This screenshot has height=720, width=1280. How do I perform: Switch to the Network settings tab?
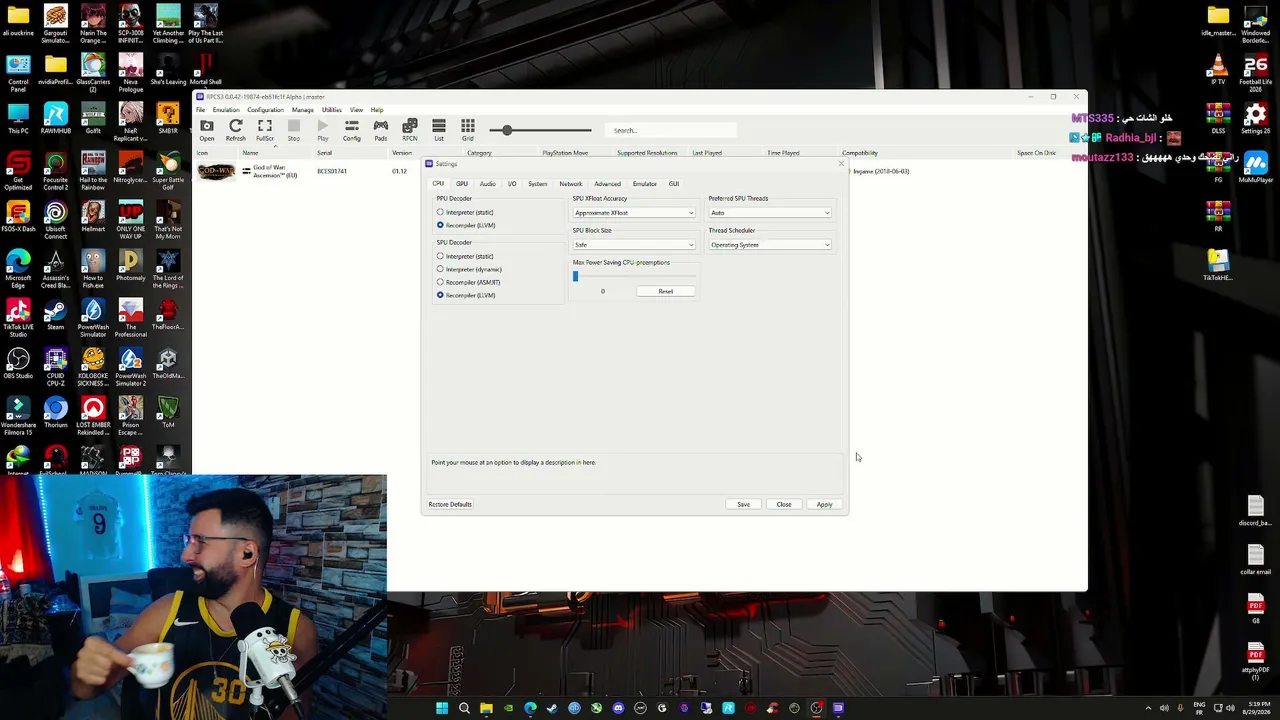click(x=570, y=184)
